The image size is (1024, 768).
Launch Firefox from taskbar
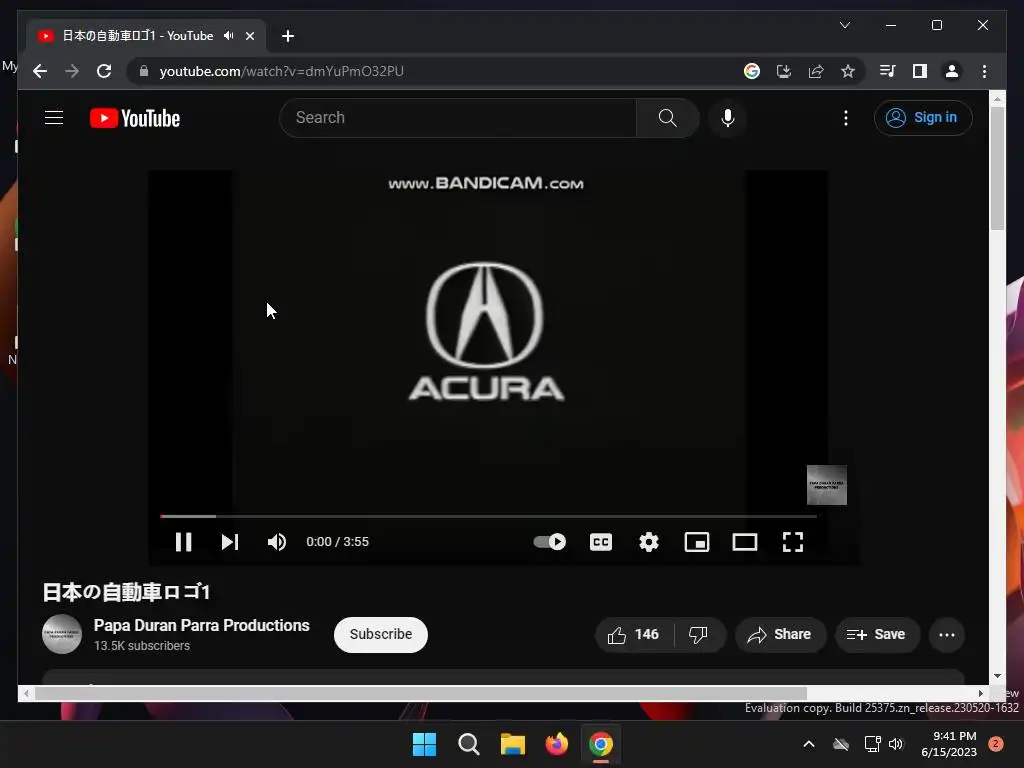(556, 744)
